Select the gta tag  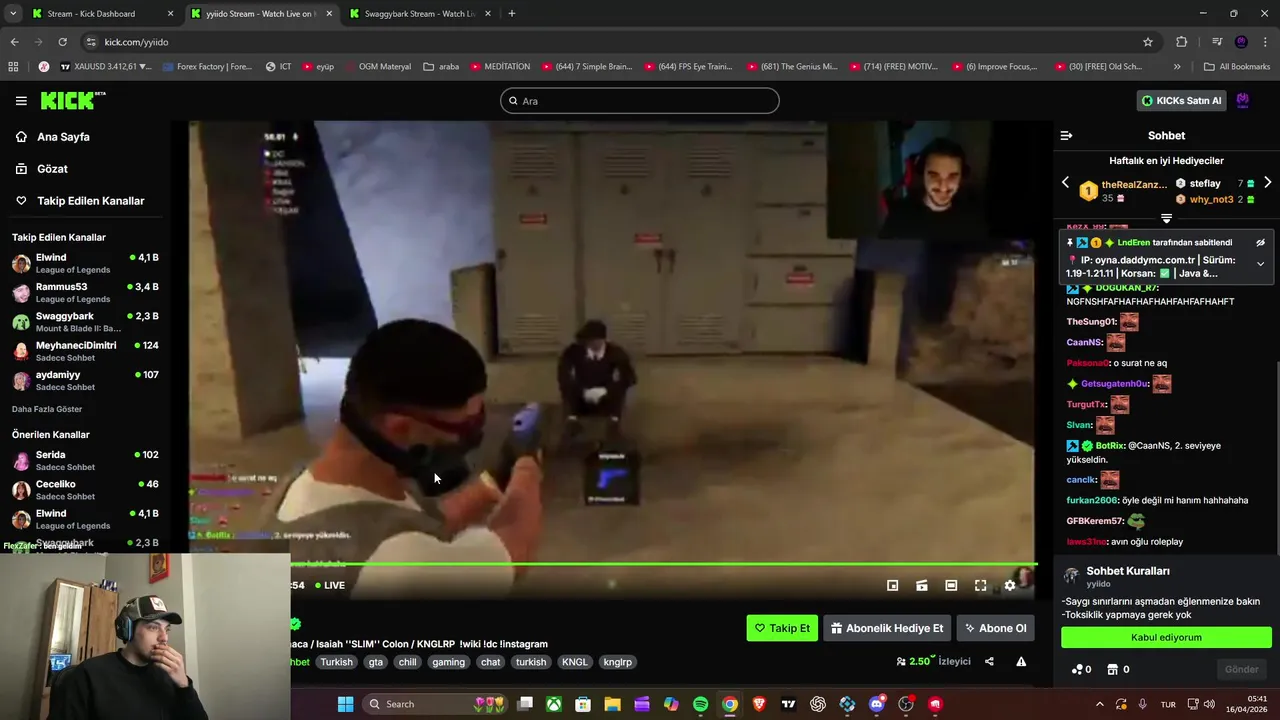(x=375, y=662)
